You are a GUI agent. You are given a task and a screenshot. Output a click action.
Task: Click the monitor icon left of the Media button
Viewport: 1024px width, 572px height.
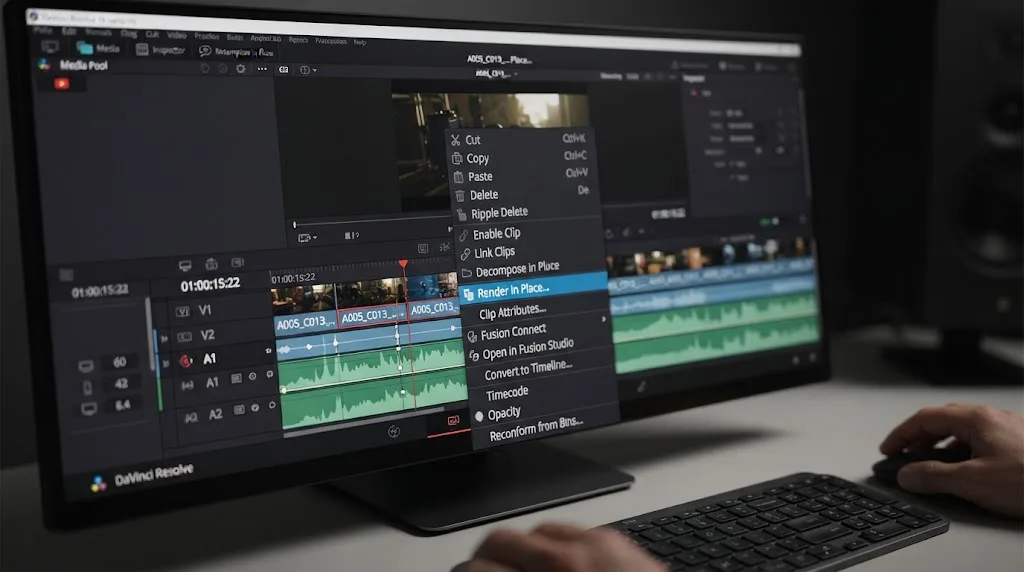[x=50, y=46]
